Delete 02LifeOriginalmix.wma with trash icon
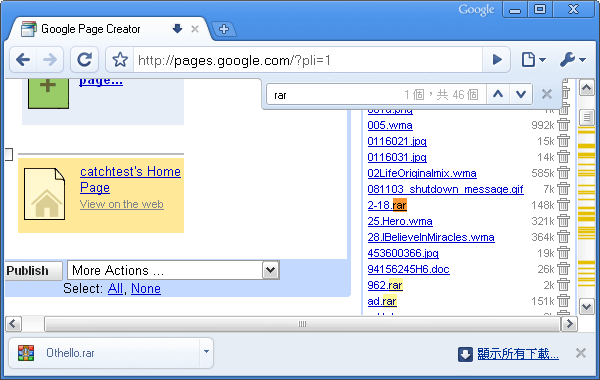Image resolution: width=600 pixels, height=380 pixels. click(563, 173)
